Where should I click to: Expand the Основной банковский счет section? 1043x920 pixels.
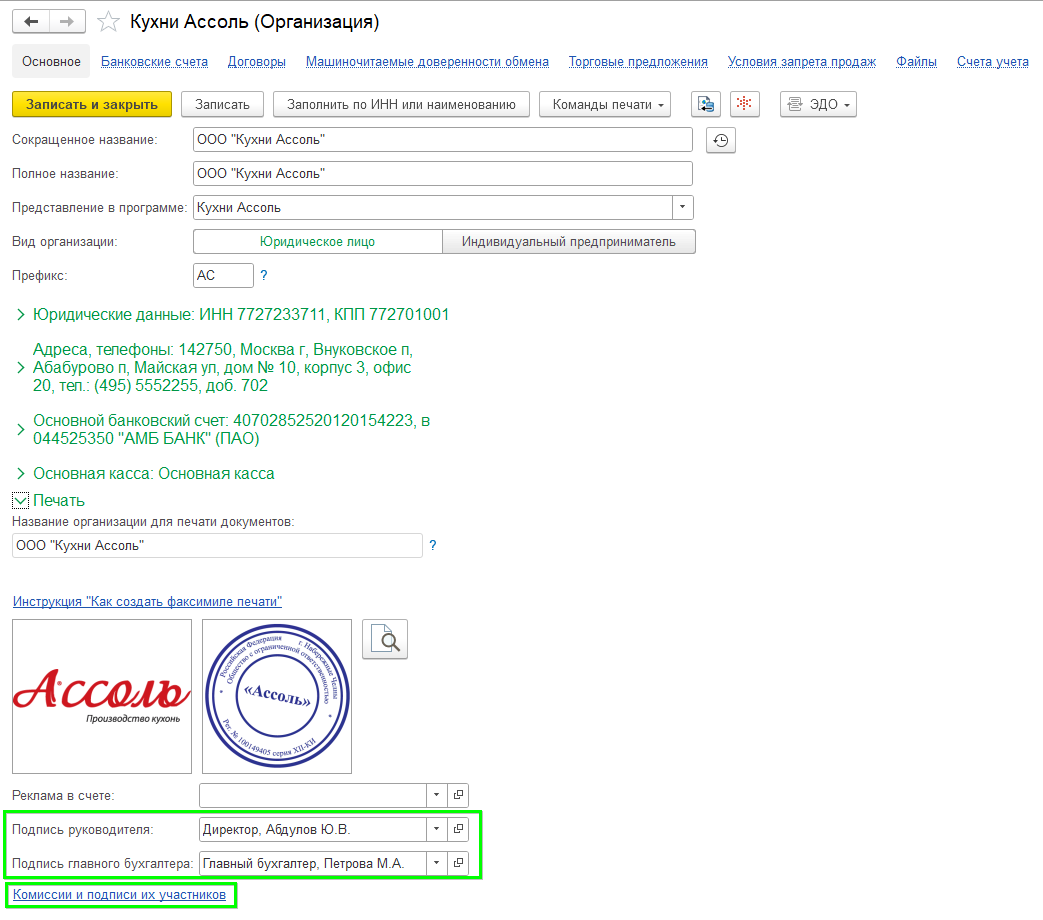21,430
